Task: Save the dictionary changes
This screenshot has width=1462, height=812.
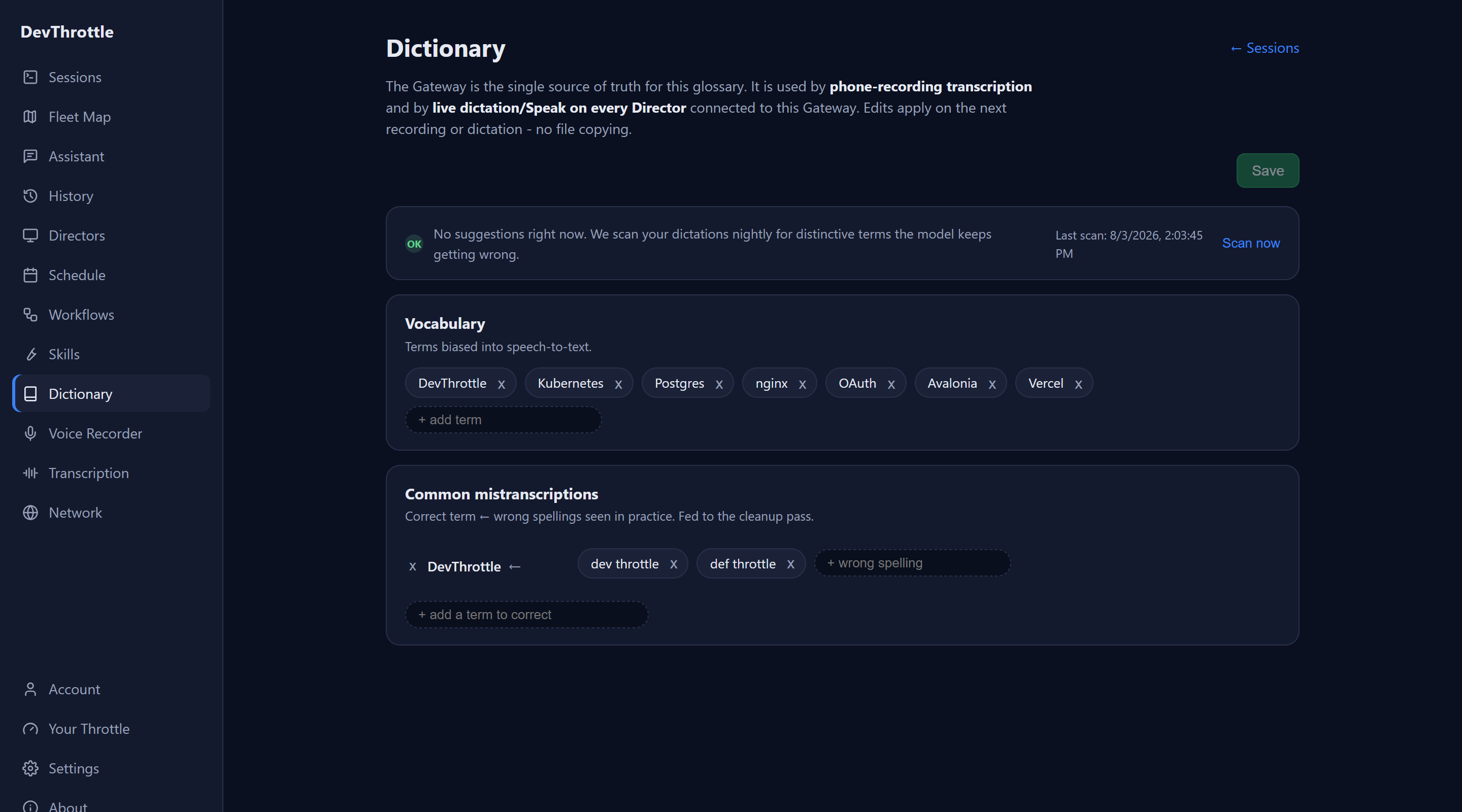Action: 1268,171
